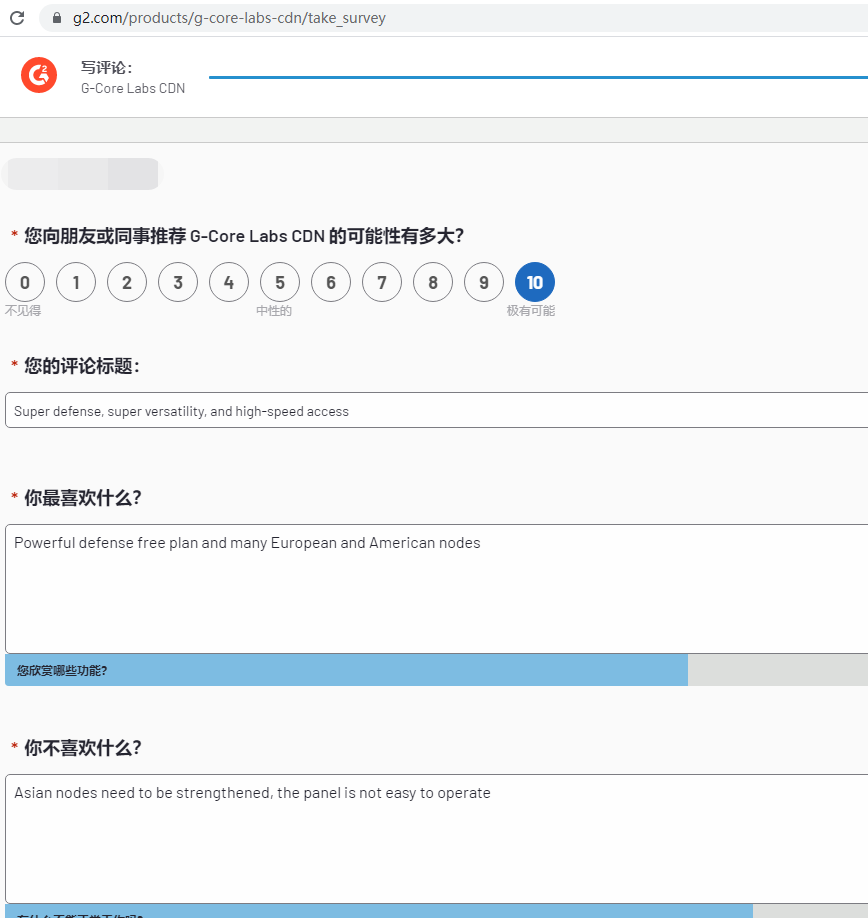
Task: Click the "G-Core Labs CDN" product name
Action: coord(133,88)
